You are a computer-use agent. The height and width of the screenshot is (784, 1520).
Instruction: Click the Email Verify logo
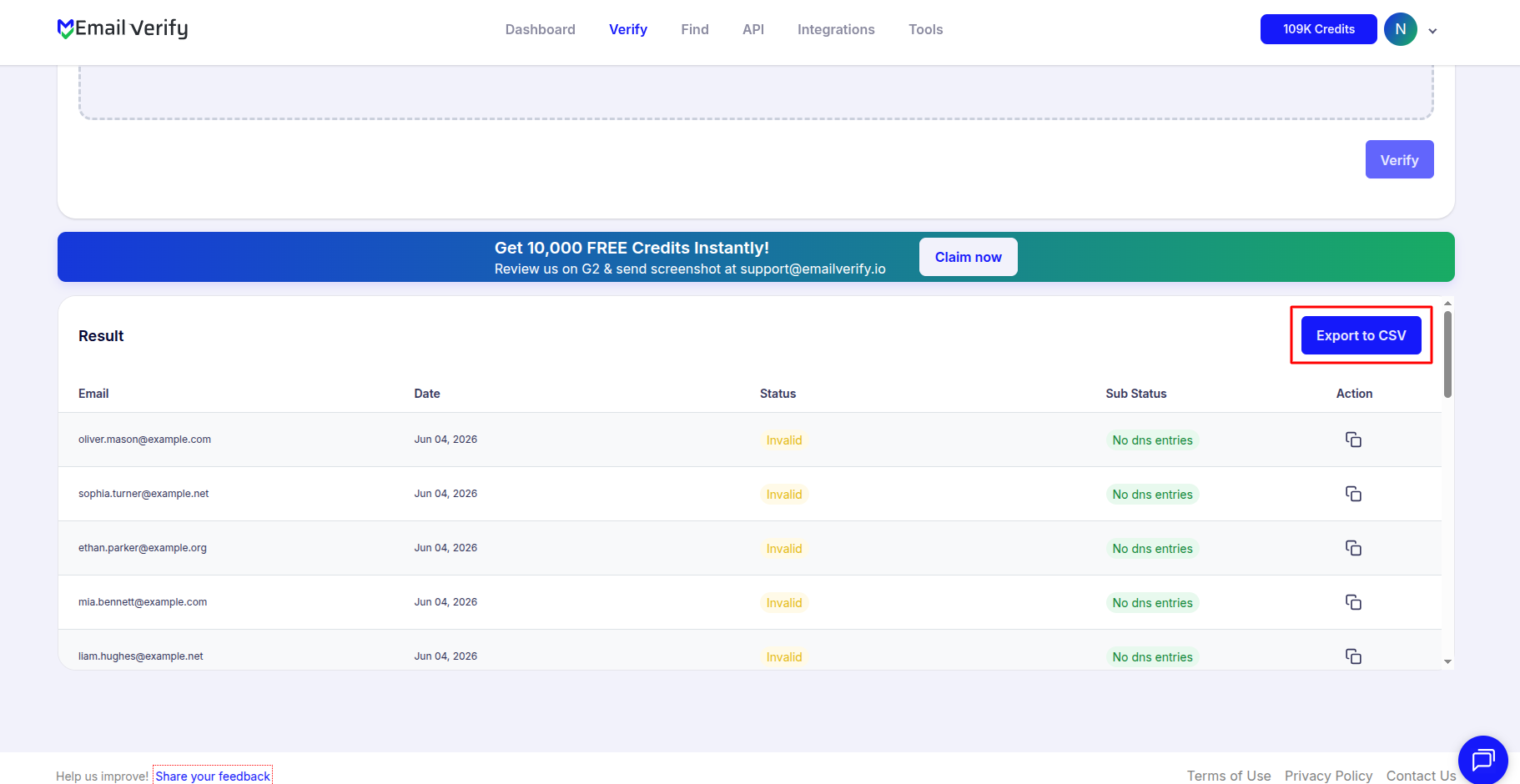point(123,29)
